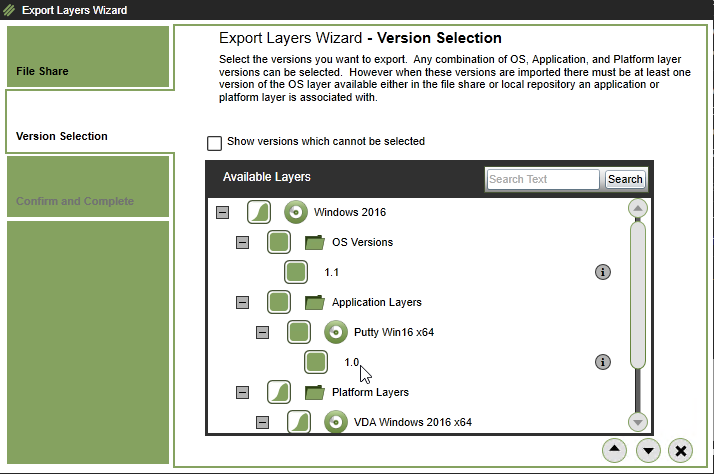
Task: Click the layer list scrollbar thumb
Action: point(638,295)
